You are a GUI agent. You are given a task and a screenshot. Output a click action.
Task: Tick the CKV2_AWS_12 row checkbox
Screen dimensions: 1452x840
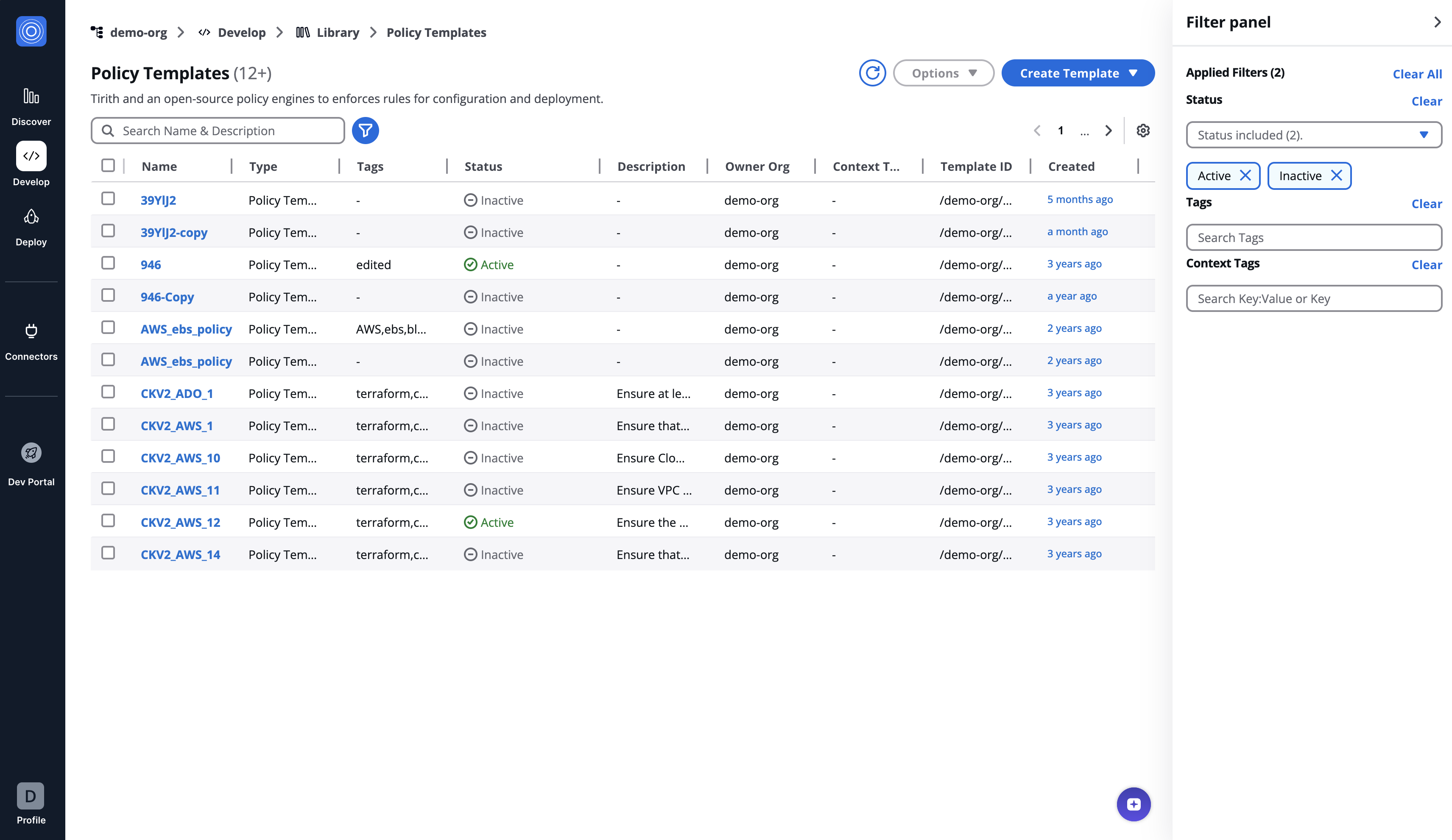[108, 520]
